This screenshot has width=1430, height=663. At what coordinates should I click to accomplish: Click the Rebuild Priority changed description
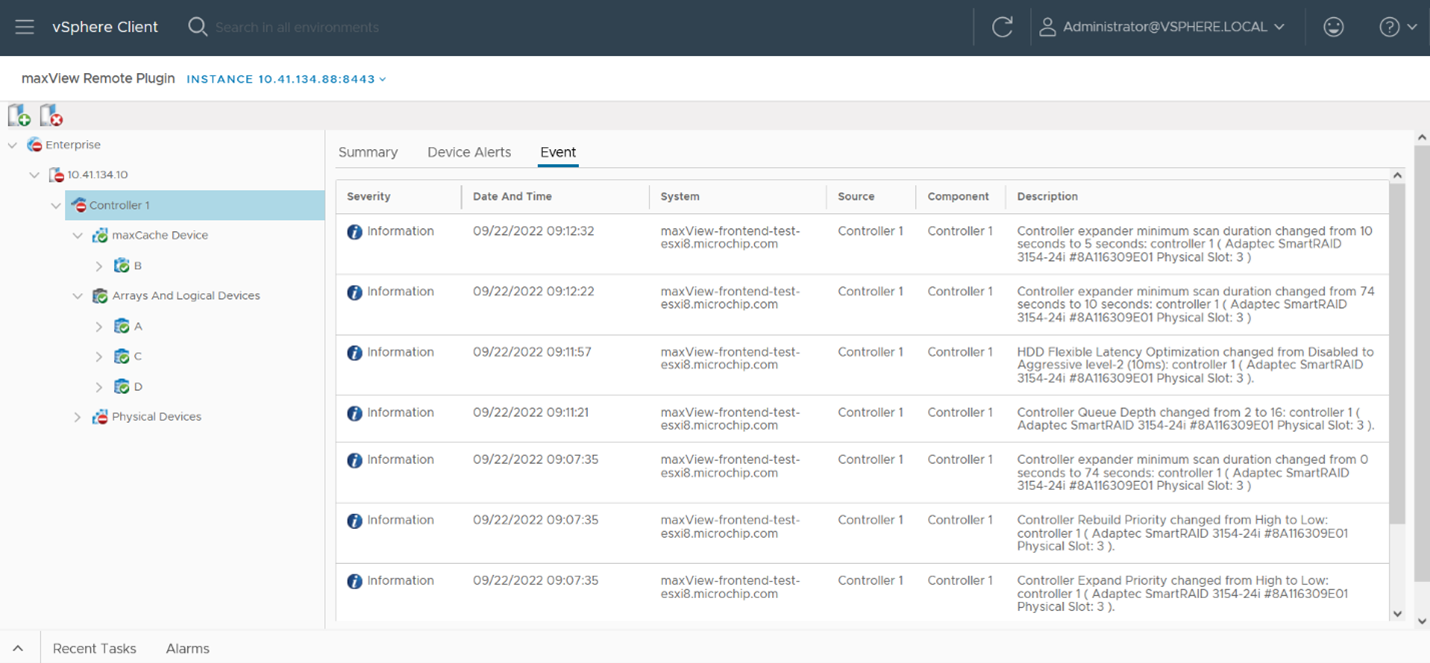pos(1182,533)
